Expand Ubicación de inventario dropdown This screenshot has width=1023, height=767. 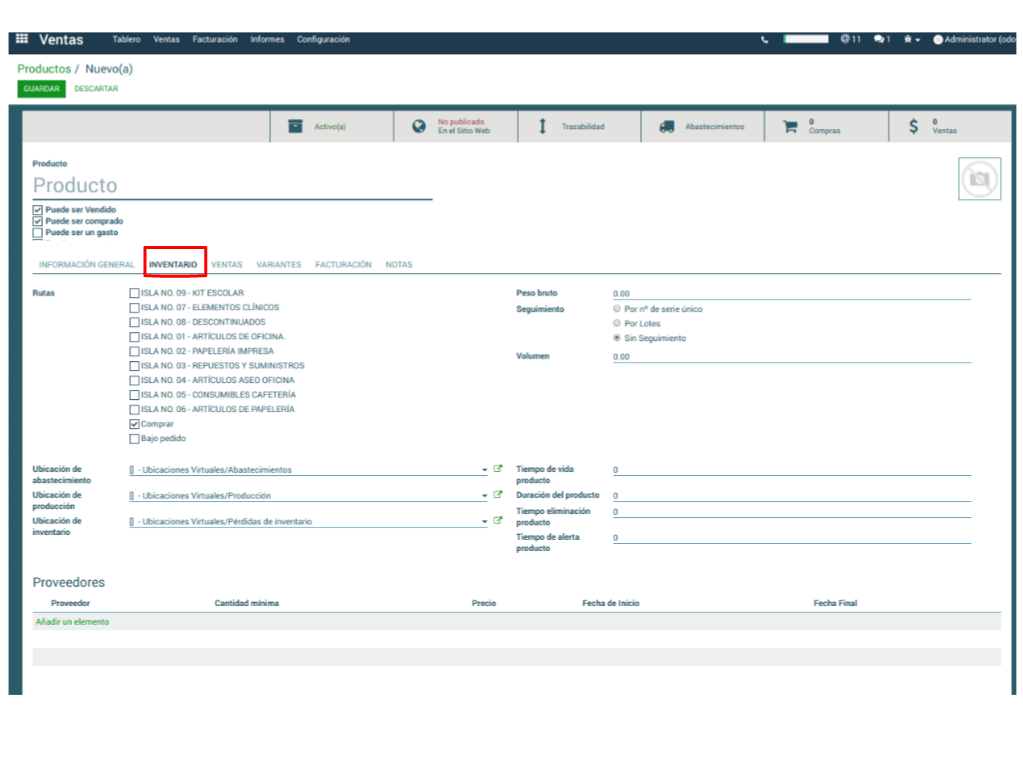coord(484,521)
